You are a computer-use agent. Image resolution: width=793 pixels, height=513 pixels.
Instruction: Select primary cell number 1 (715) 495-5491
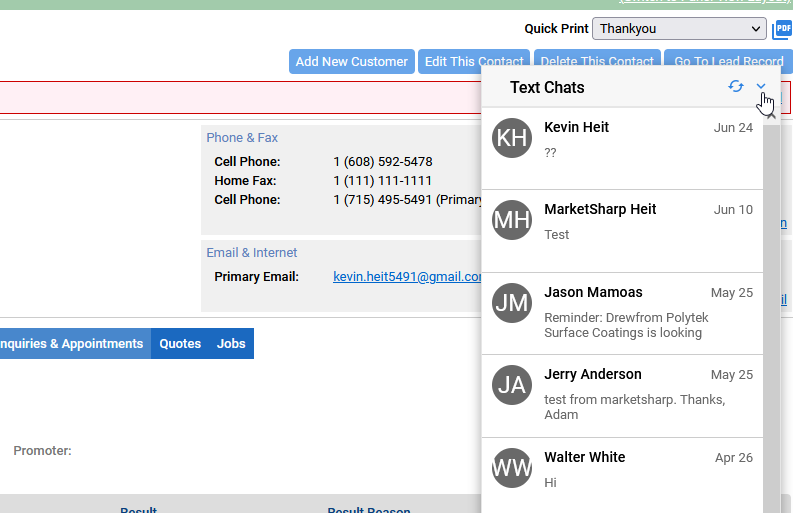[383, 200]
